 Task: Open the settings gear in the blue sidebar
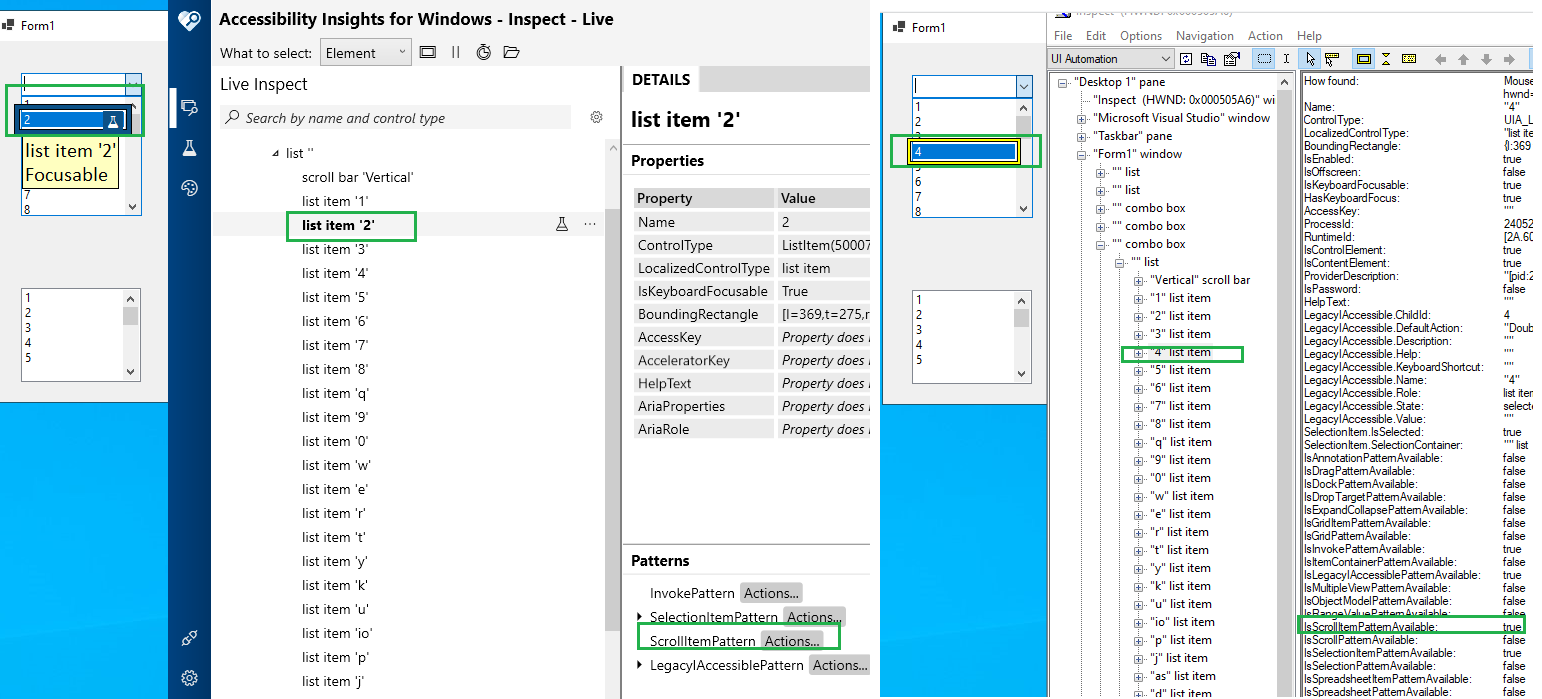tap(189, 678)
